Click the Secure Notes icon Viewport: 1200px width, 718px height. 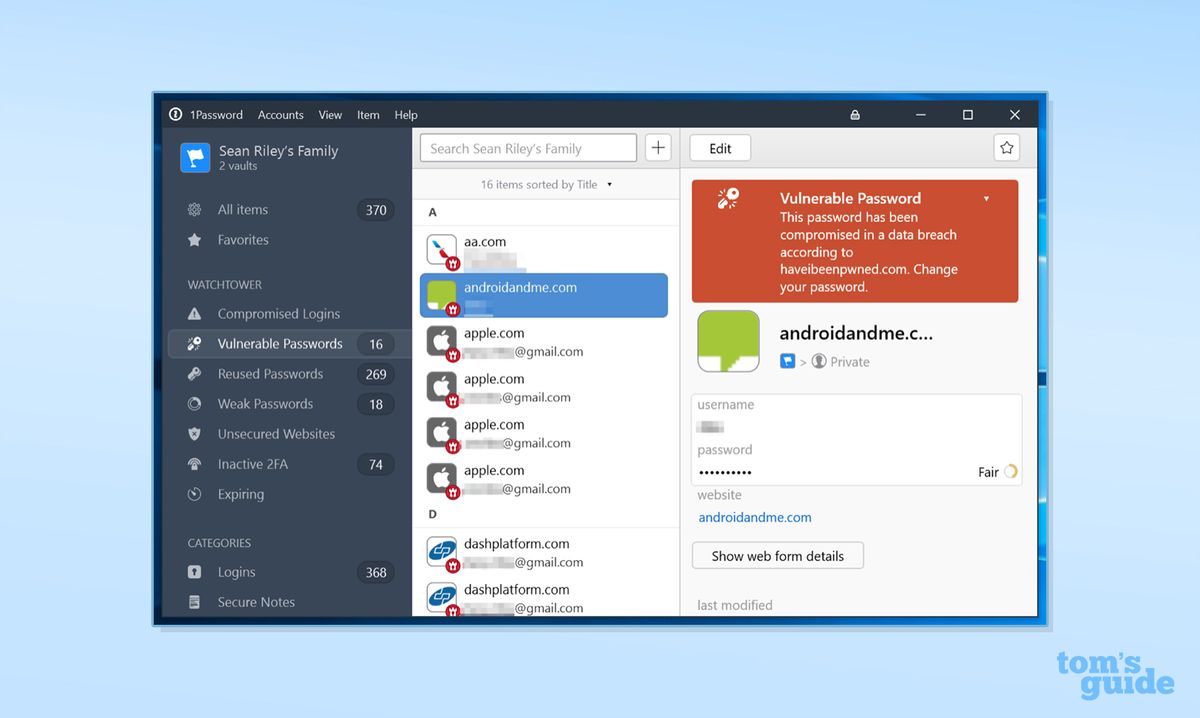coord(197,601)
